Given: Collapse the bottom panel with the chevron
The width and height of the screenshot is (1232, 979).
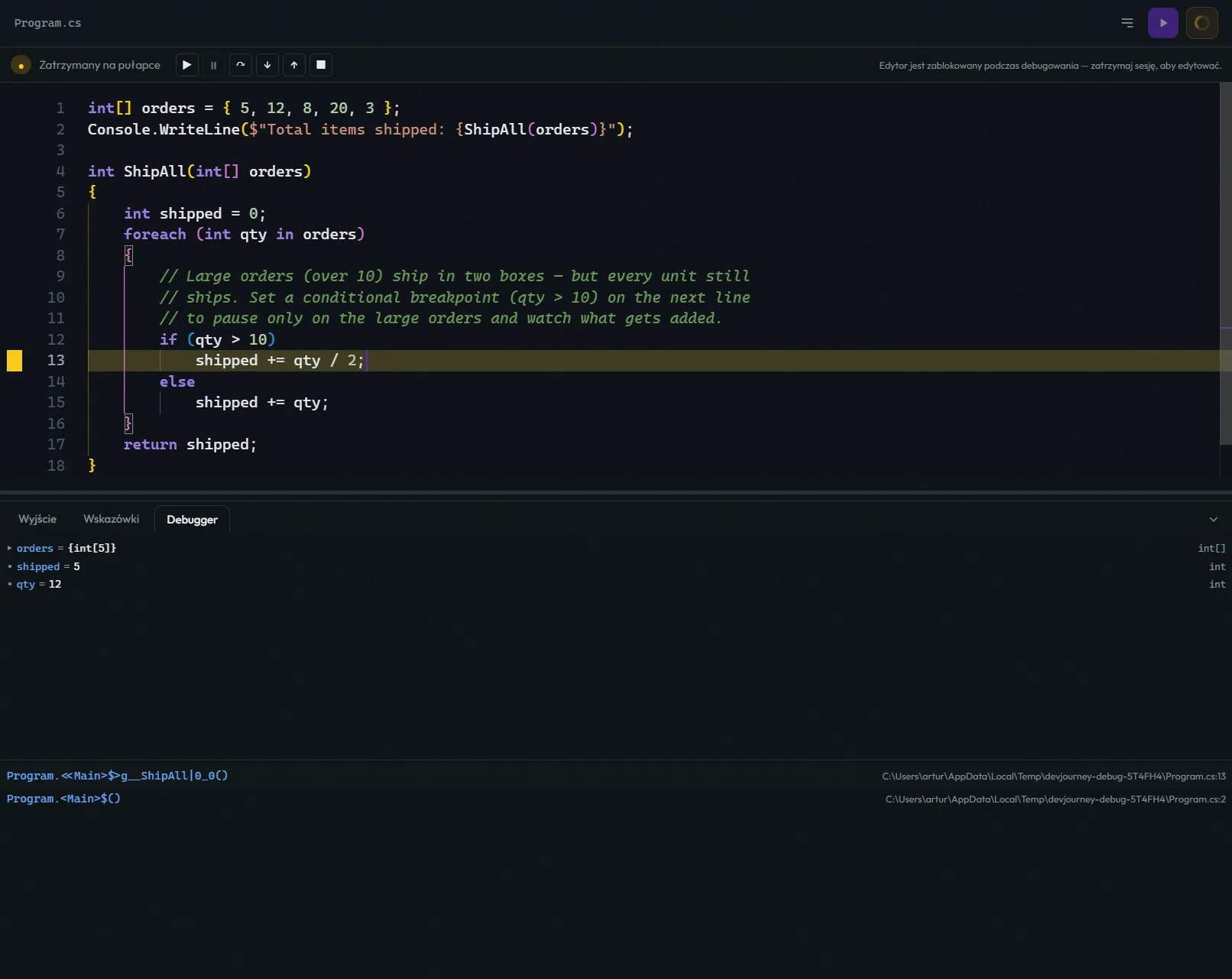Looking at the screenshot, I should pyautogui.click(x=1213, y=520).
